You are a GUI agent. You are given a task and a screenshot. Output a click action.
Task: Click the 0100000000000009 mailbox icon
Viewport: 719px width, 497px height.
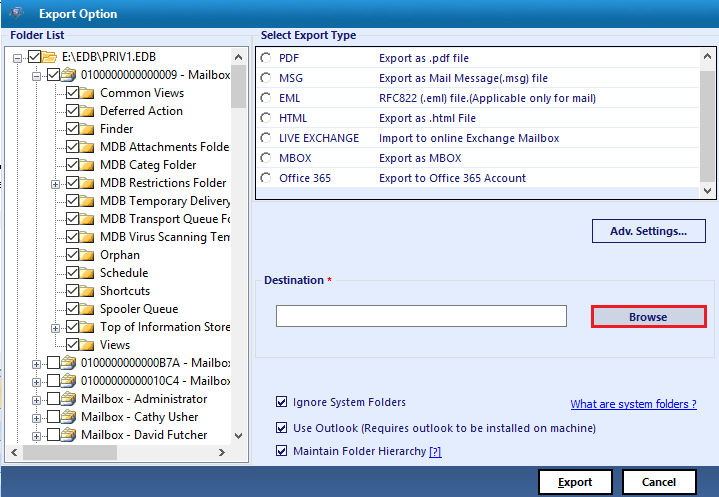(x=68, y=75)
